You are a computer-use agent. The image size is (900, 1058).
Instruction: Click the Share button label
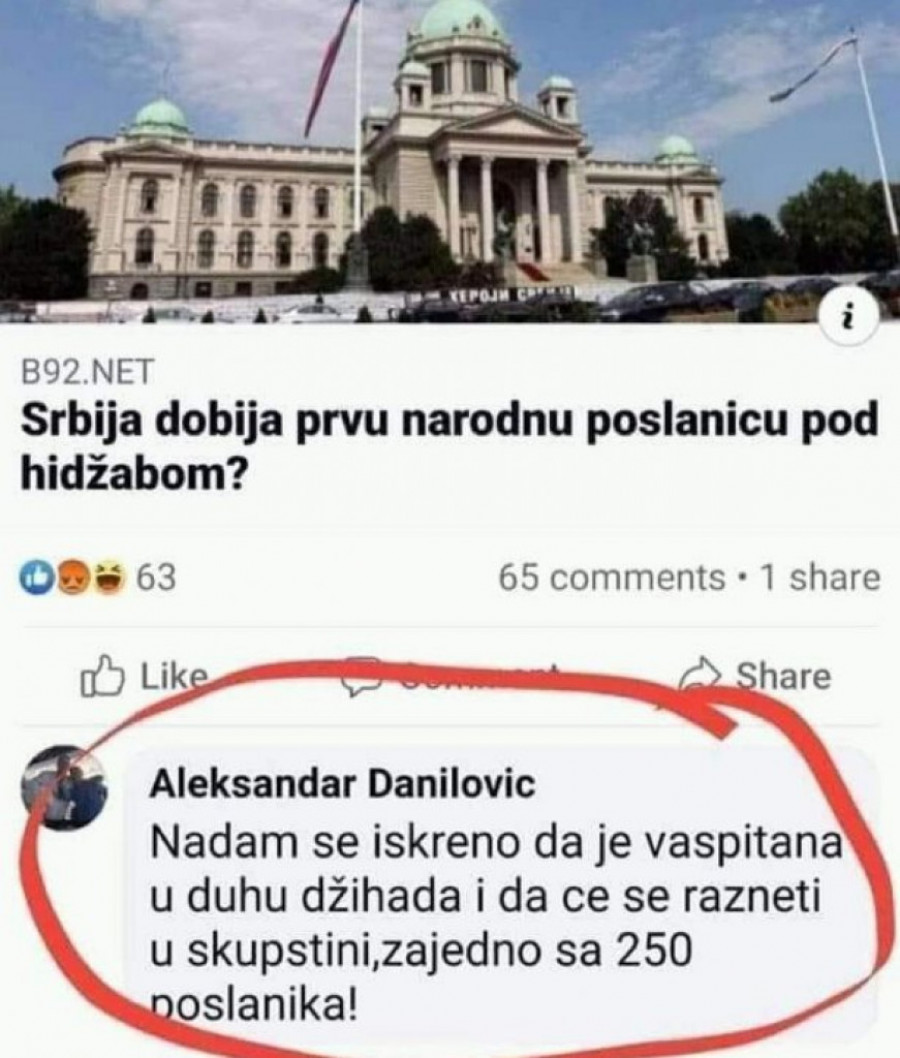[x=783, y=676]
